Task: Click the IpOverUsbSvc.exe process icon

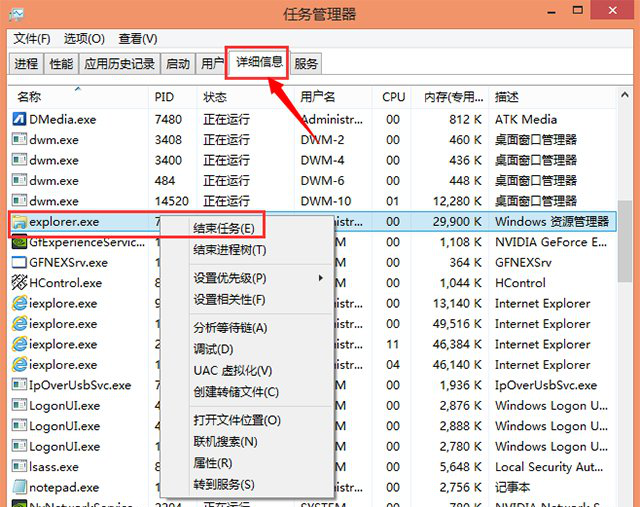Action: point(19,385)
